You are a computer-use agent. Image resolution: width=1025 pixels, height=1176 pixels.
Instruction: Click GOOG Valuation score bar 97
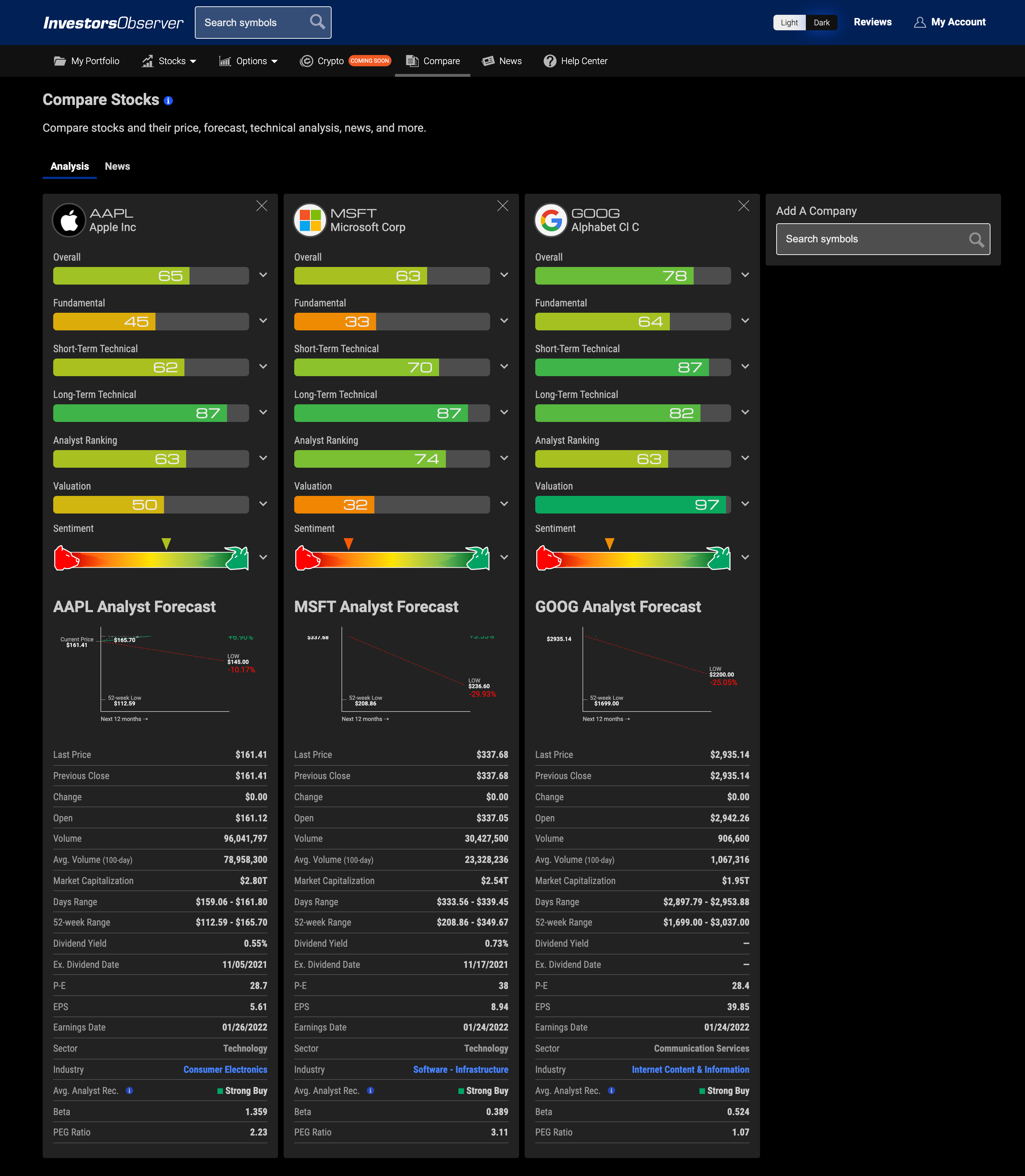coord(632,505)
